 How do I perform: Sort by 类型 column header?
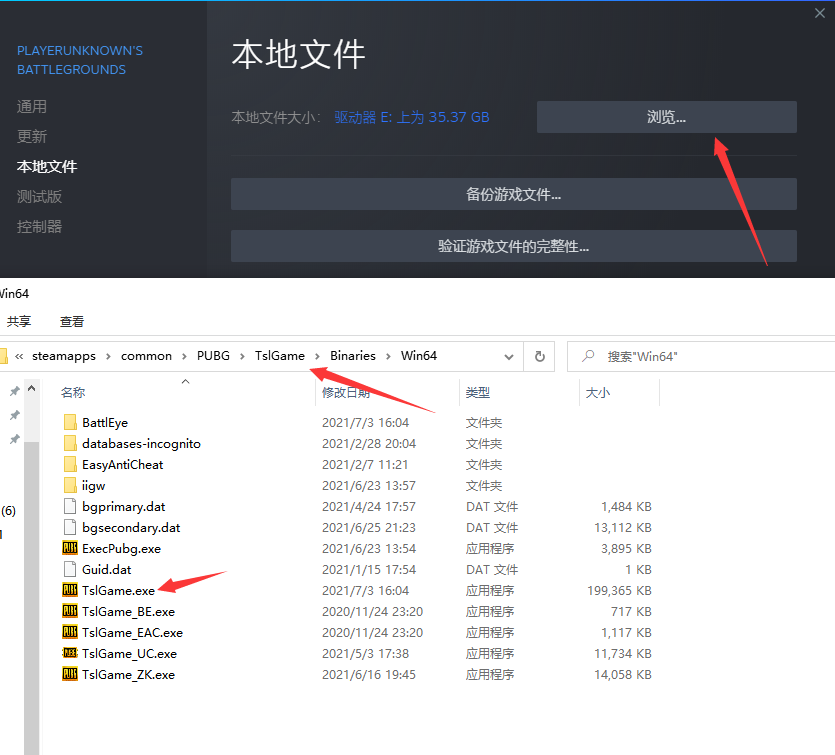point(477,392)
